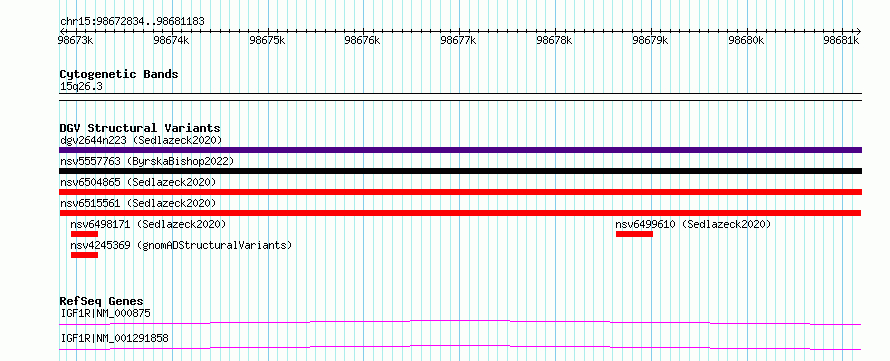Click the 98675k ruler tick label

pos(267,40)
